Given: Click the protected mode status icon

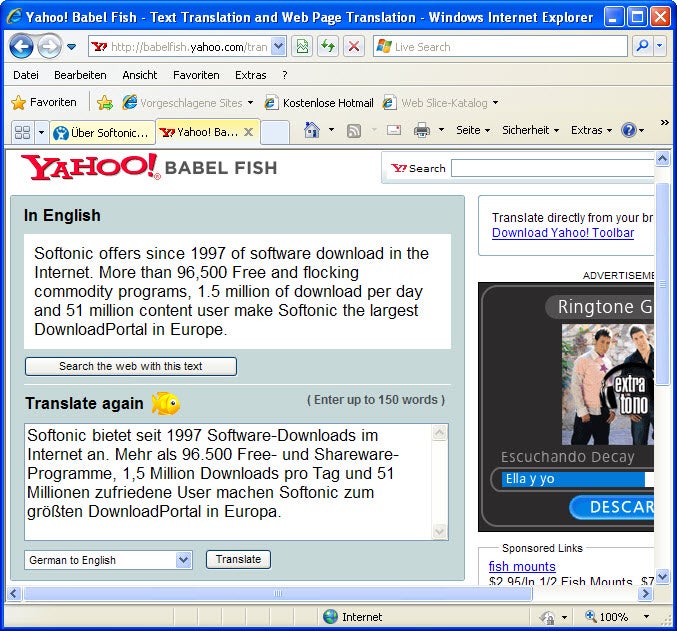Looking at the screenshot, I should pos(547,617).
